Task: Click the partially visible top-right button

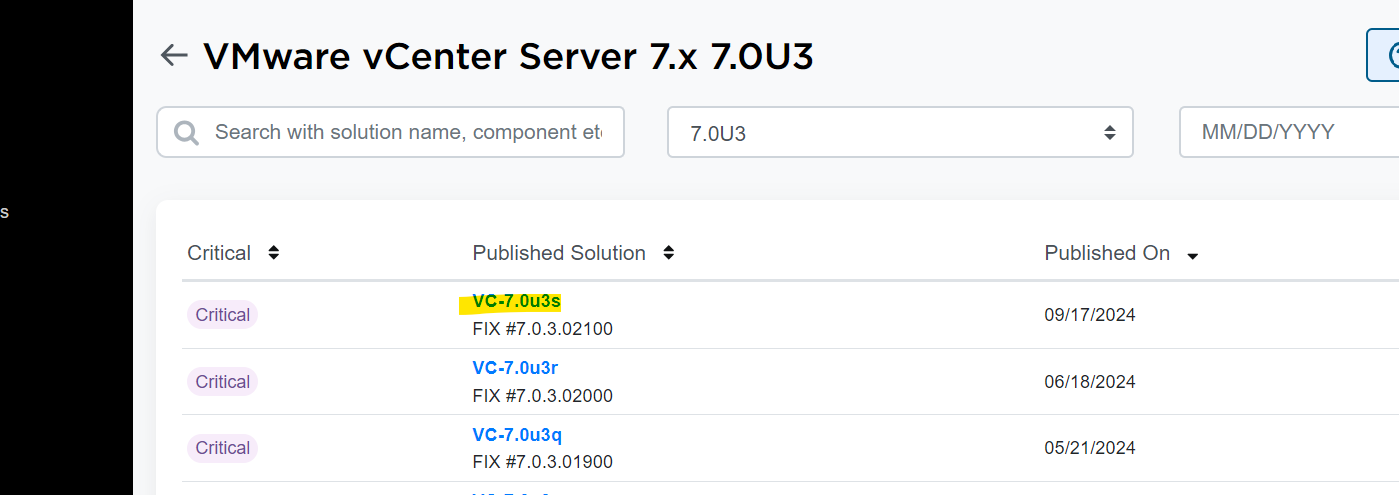Action: click(x=1383, y=55)
